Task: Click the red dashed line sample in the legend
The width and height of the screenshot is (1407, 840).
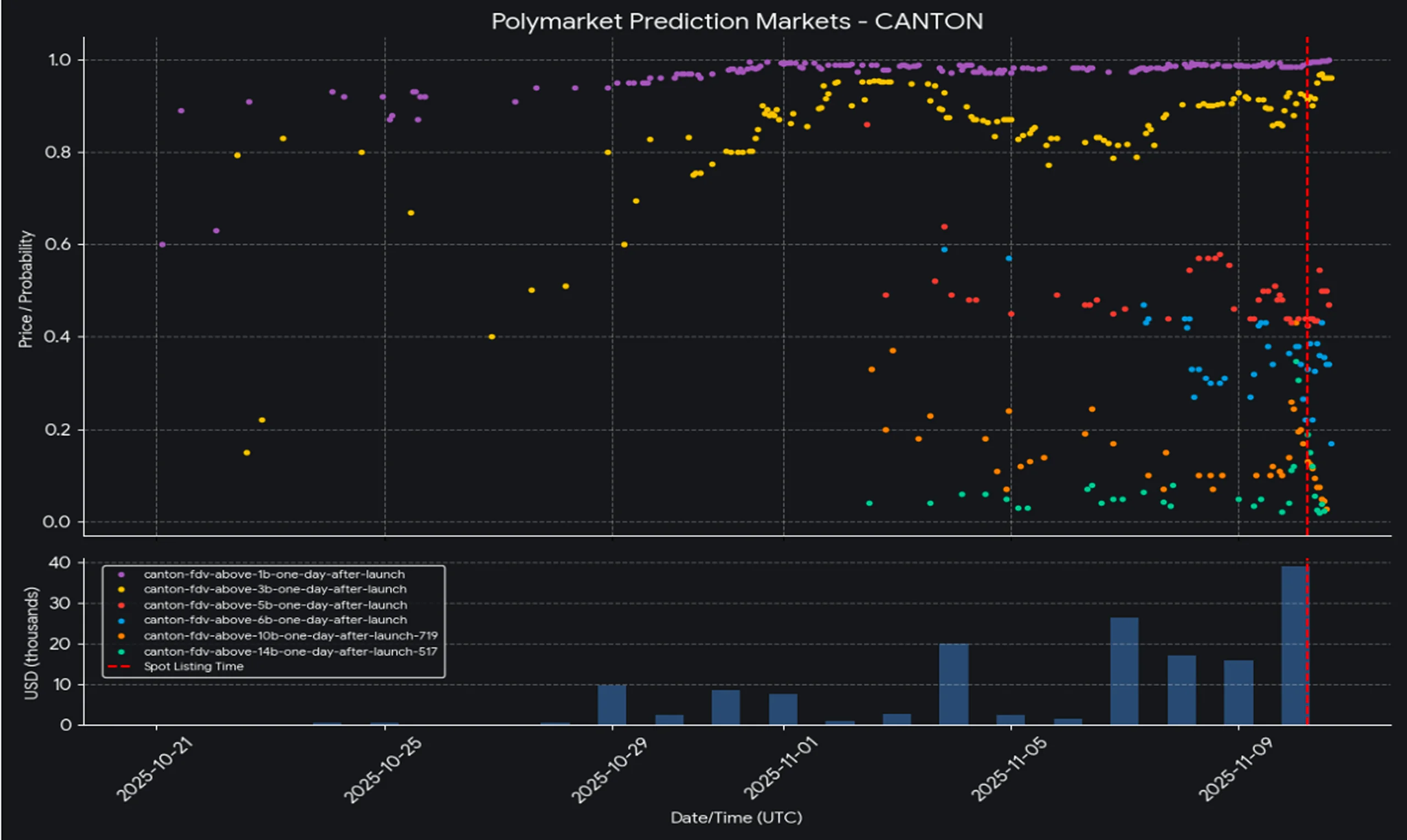Action: click(119, 666)
